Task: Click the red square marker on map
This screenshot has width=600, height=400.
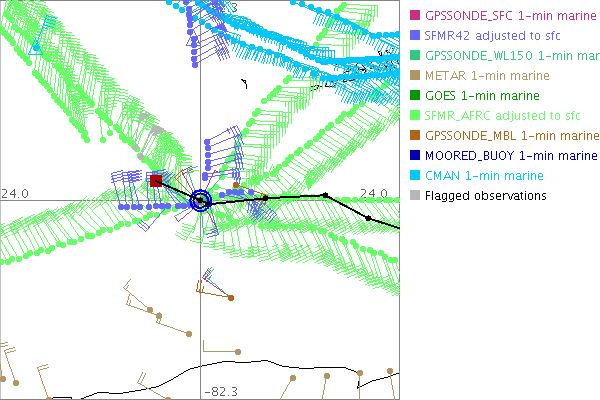Action: pyautogui.click(x=155, y=181)
